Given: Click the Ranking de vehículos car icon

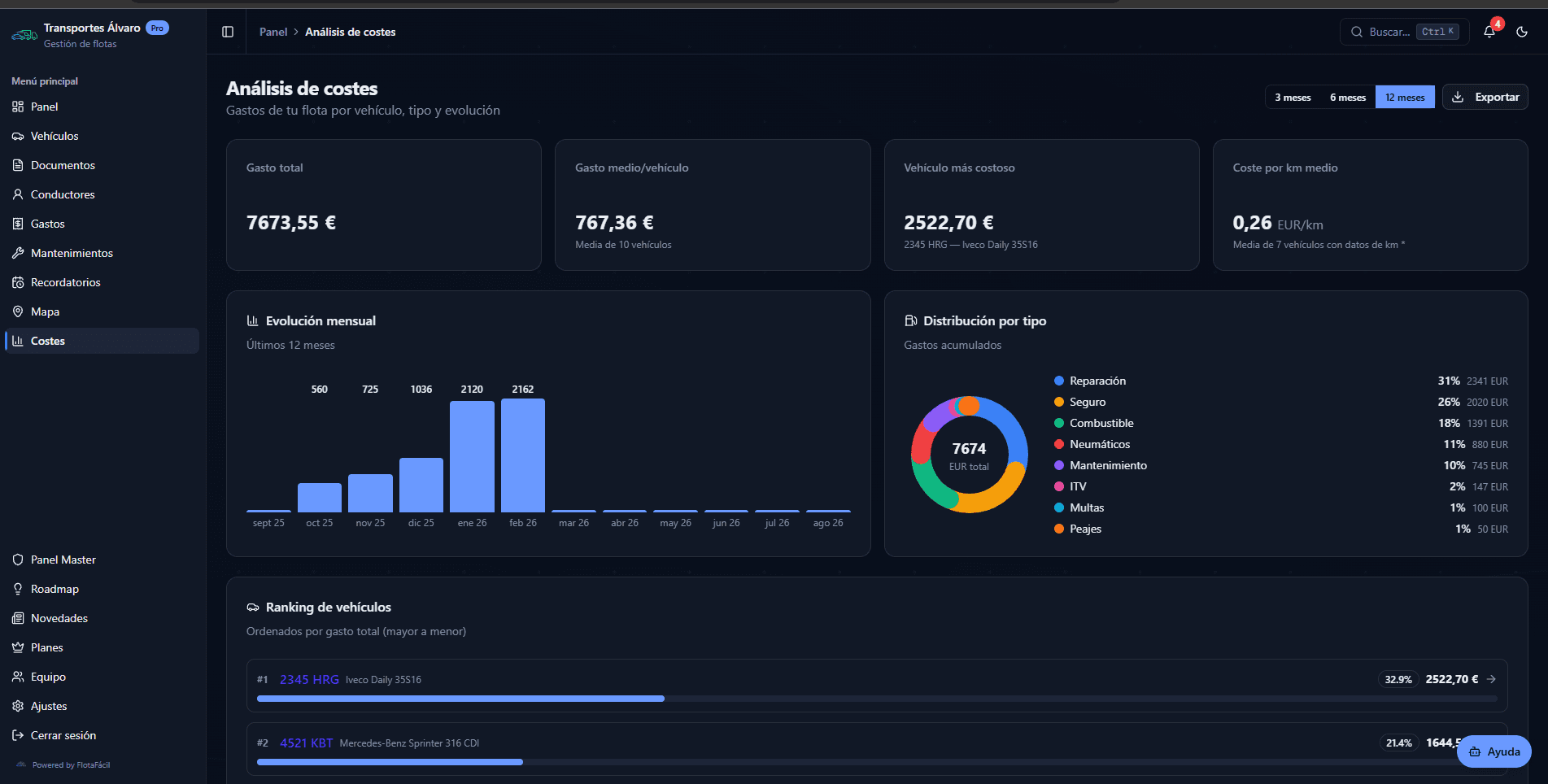Looking at the screenshot, I should pyautogui.click(x=253, y=608).
